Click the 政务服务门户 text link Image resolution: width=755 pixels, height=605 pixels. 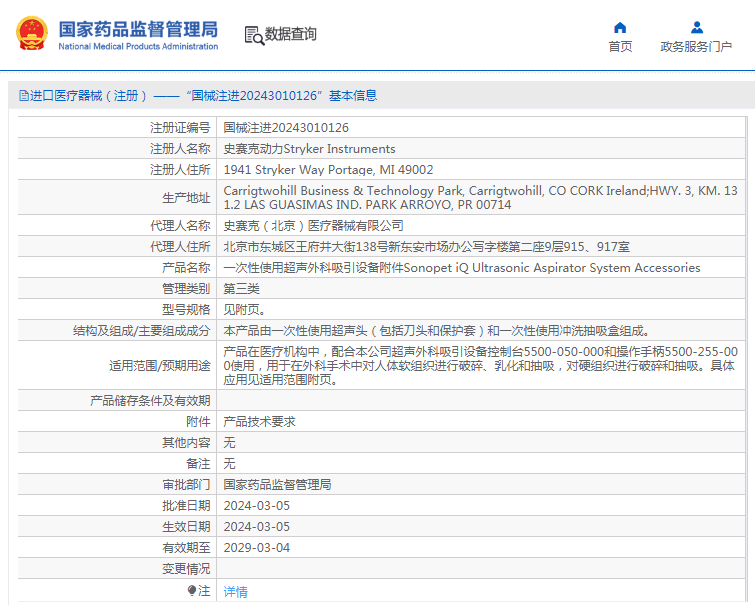(696, 46)
